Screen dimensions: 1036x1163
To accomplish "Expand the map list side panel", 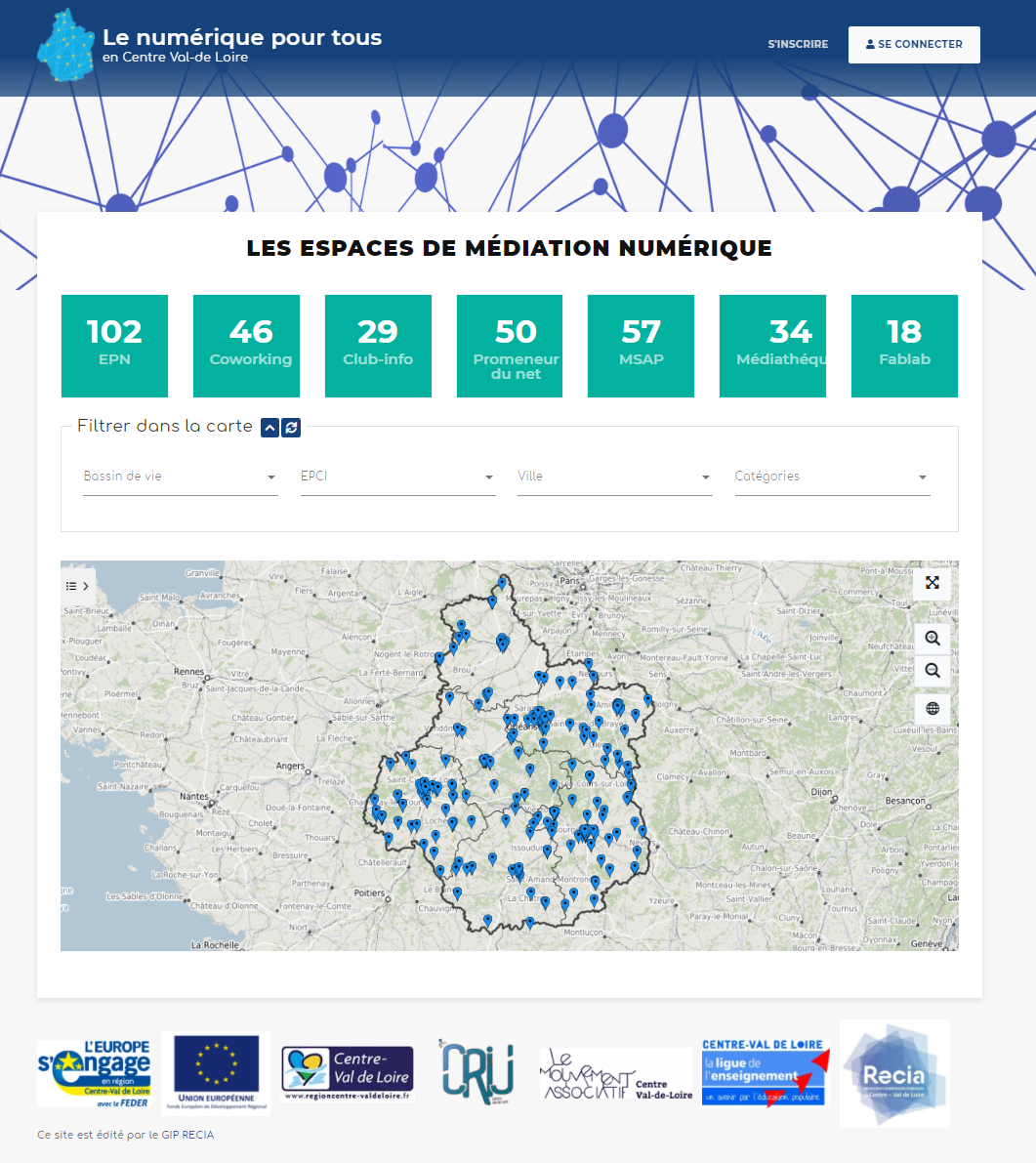I will click(x=78, y=586).
